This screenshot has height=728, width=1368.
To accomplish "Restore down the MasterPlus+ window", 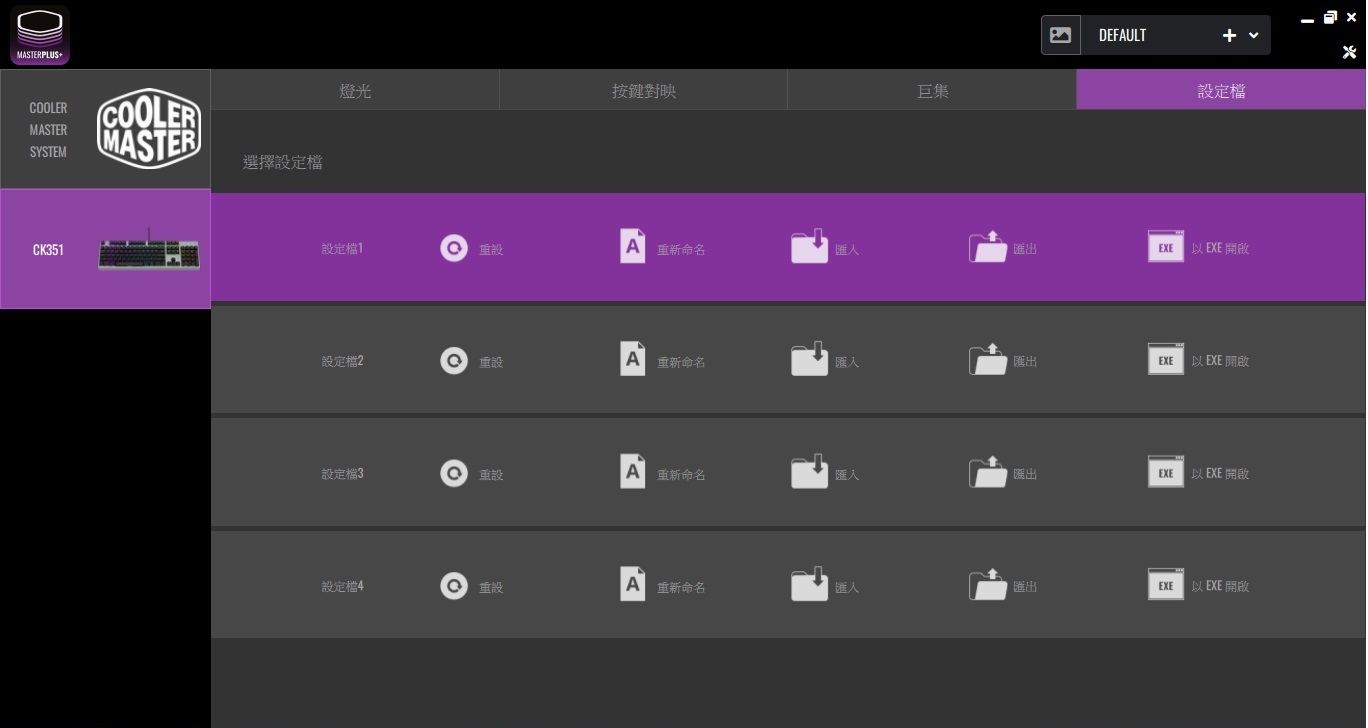I will (x=1330, y=17).
